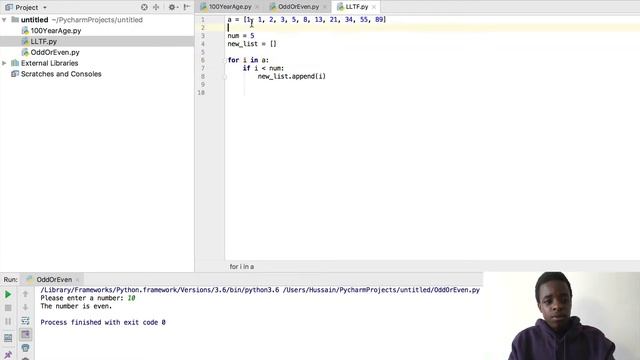Click 'Process finished with exit code 0' text

click(103, 322)
